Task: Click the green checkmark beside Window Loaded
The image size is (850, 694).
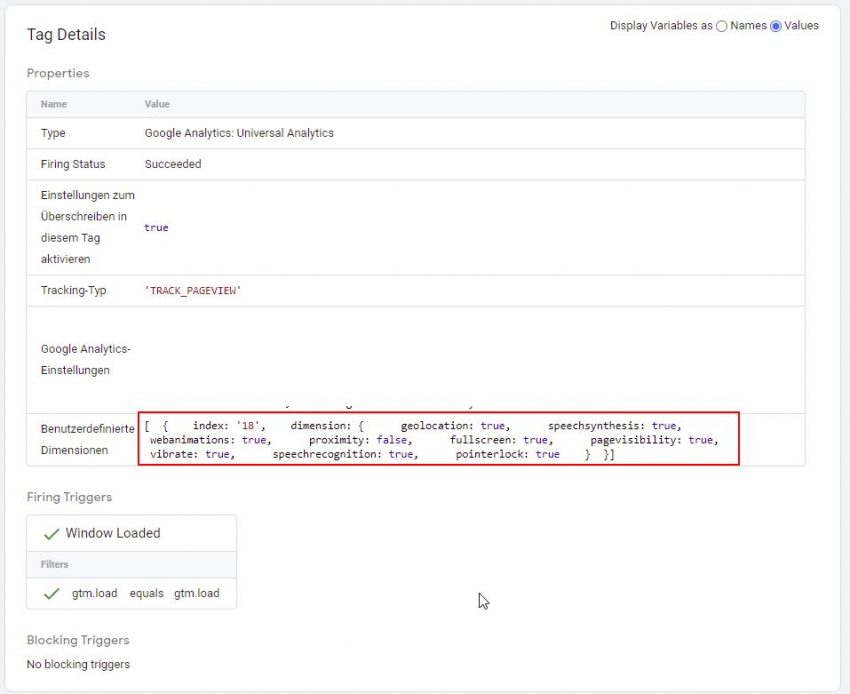Action: click(x=52, y=532)
